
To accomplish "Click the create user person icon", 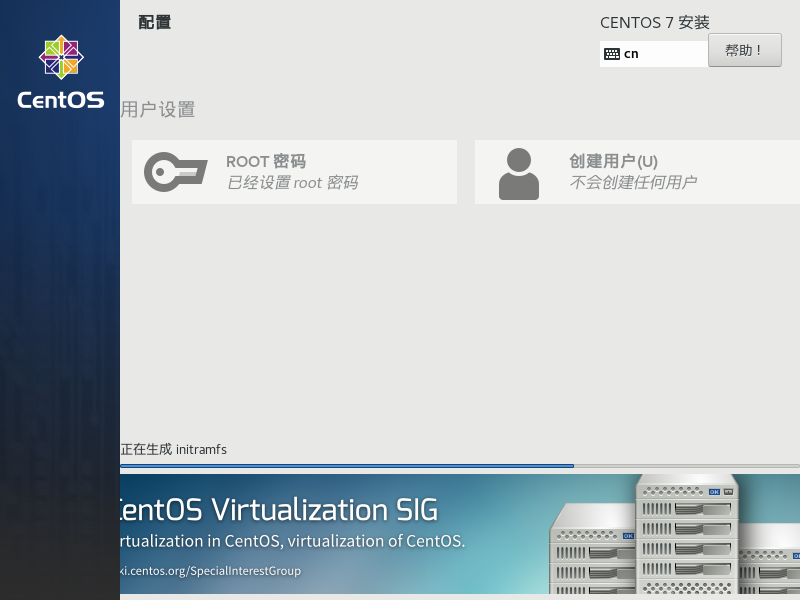I will (x=518, y=174).
